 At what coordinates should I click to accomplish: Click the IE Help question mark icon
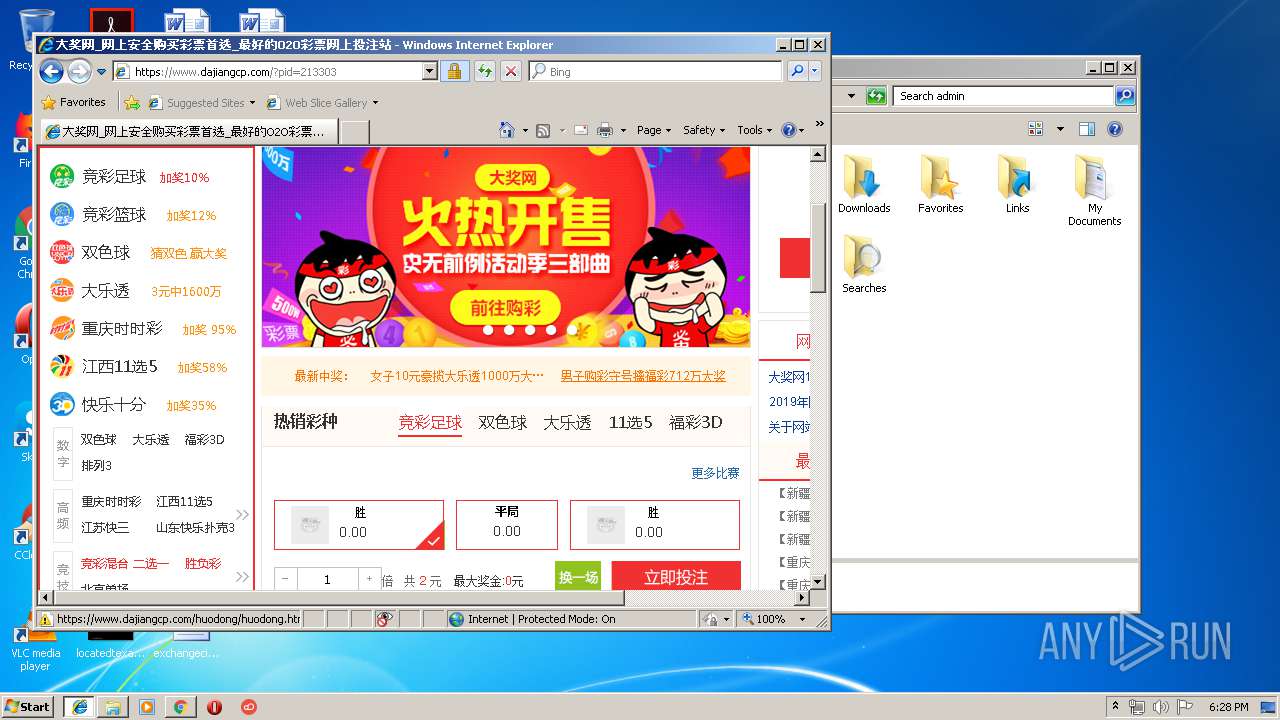coord(788,130)
